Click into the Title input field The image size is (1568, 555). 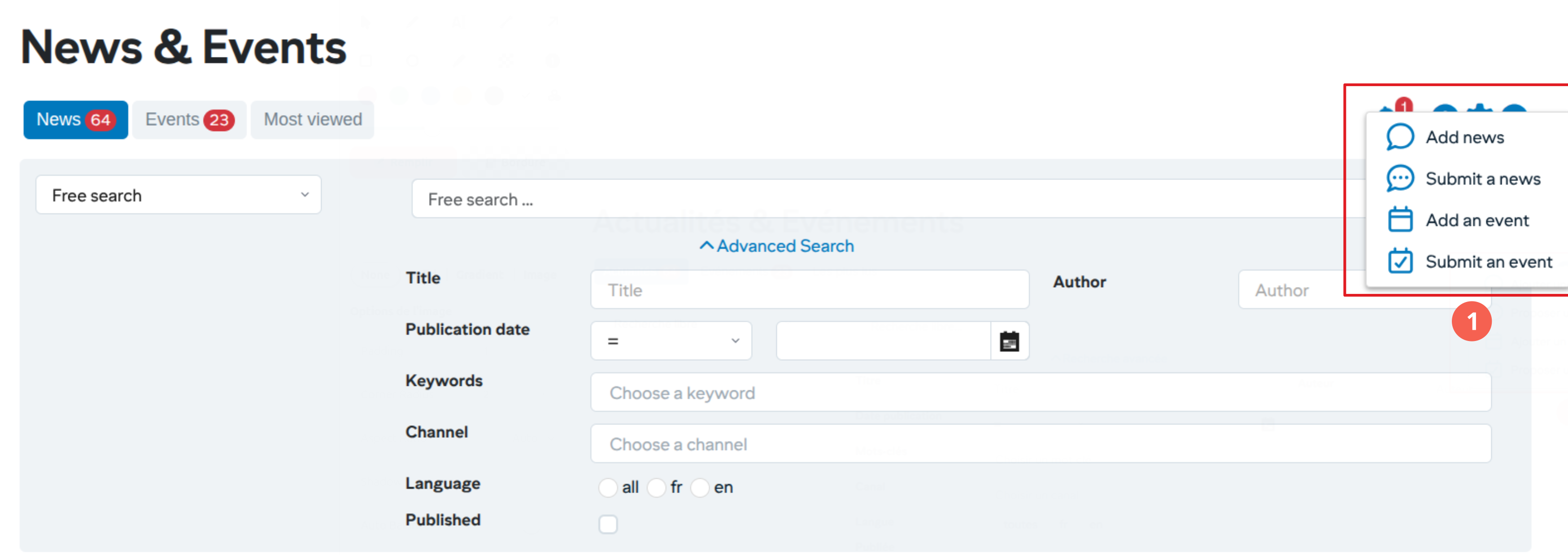tap(810, 290)
